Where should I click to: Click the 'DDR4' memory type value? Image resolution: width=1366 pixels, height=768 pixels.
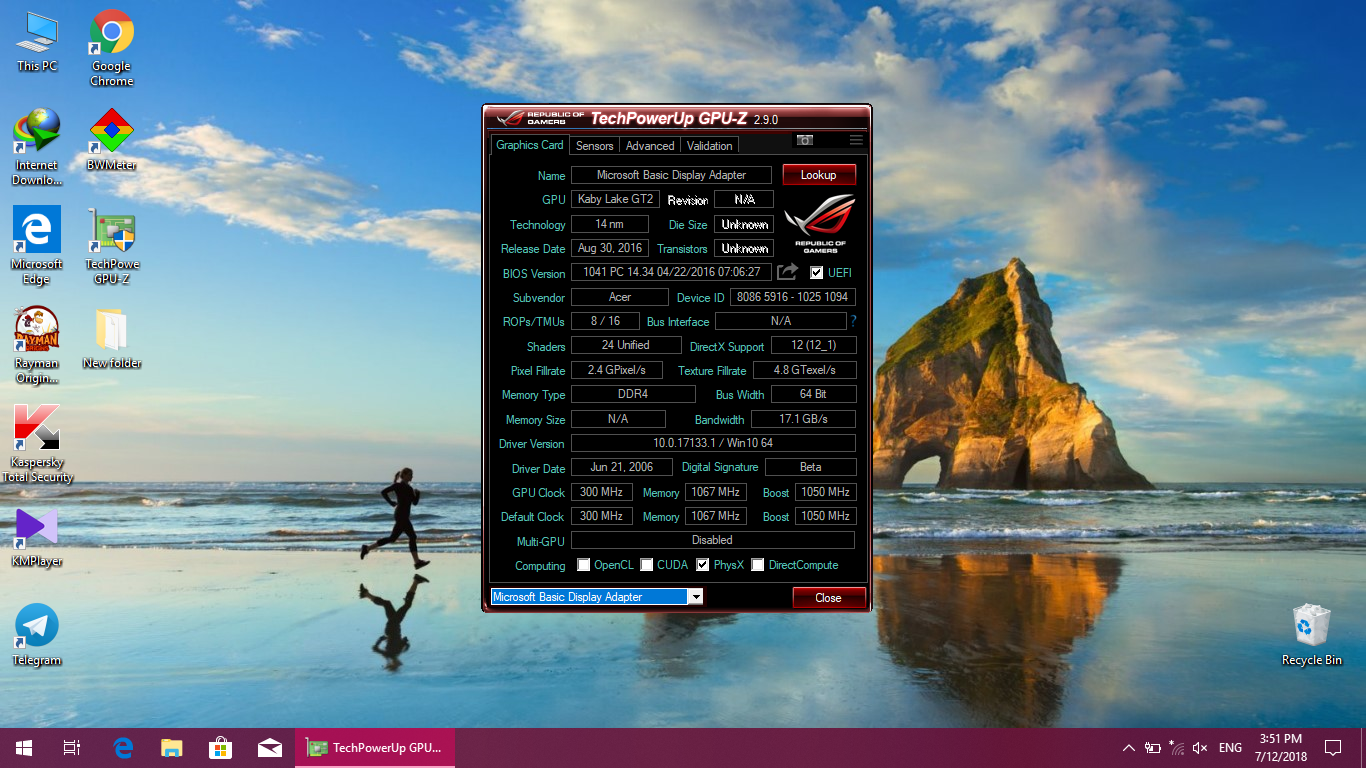633,394
